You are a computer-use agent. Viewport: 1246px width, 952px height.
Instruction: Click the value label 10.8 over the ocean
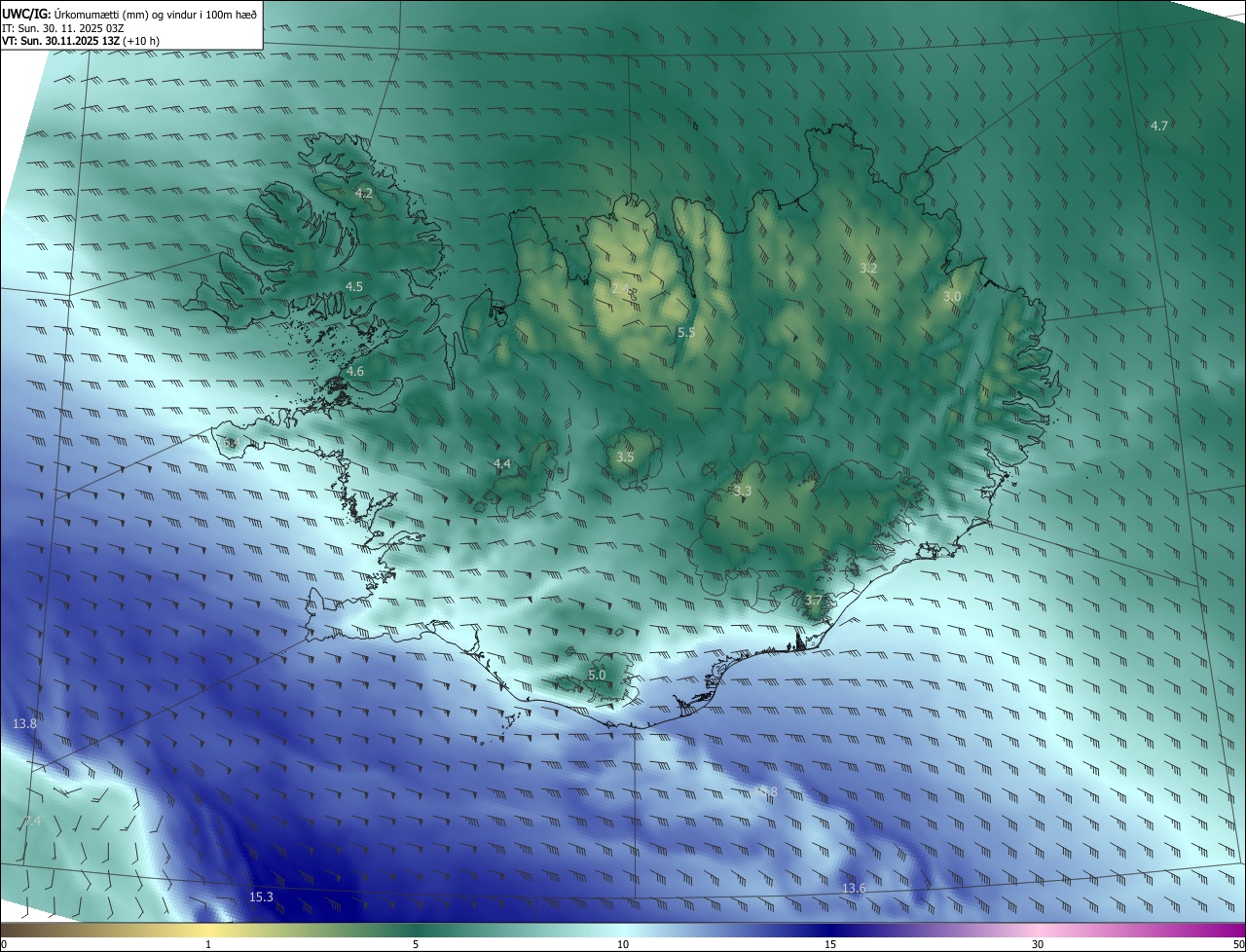766,792
